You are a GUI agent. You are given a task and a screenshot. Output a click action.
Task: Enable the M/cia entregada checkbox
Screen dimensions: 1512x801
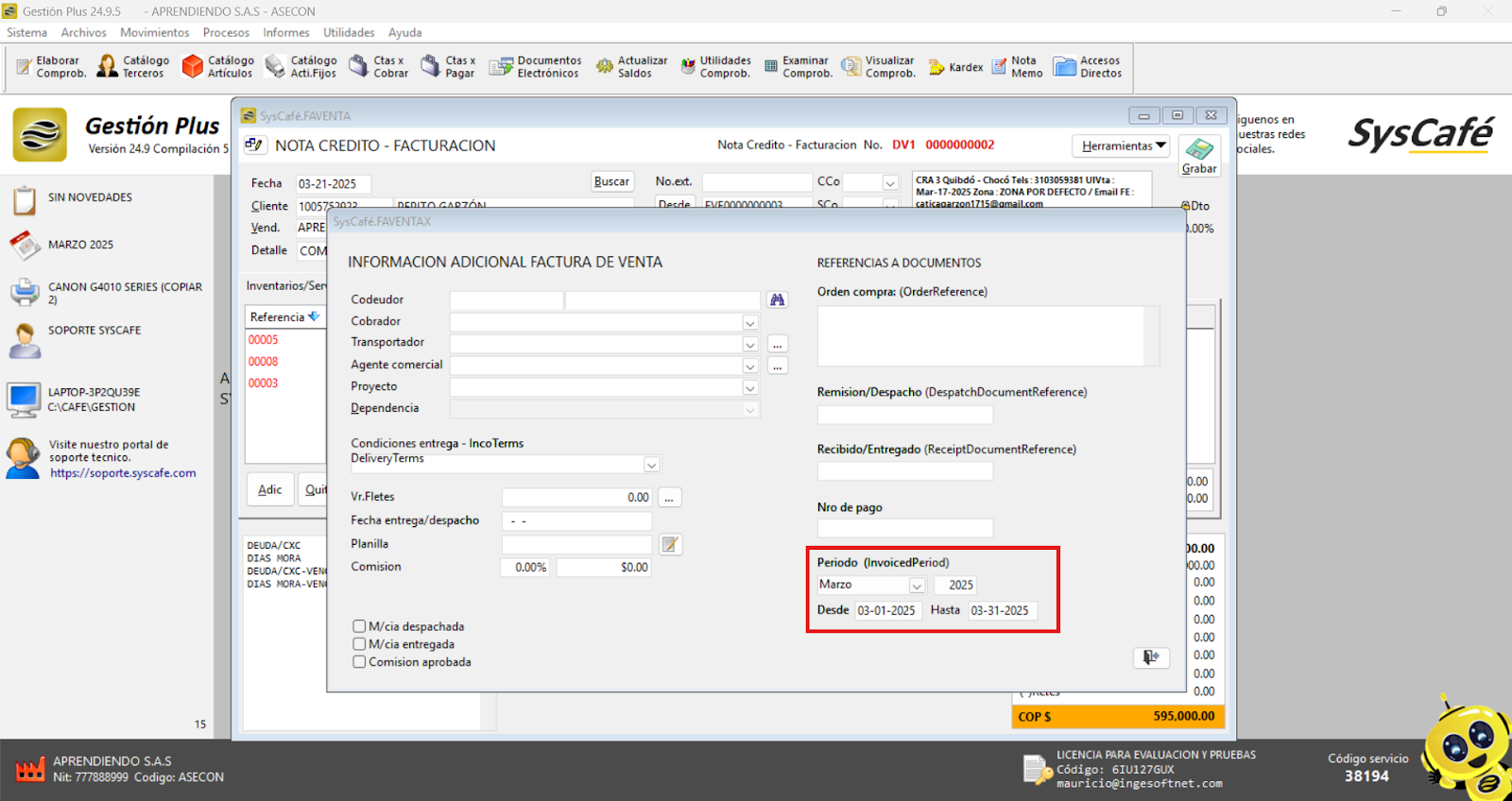point(359,644)
